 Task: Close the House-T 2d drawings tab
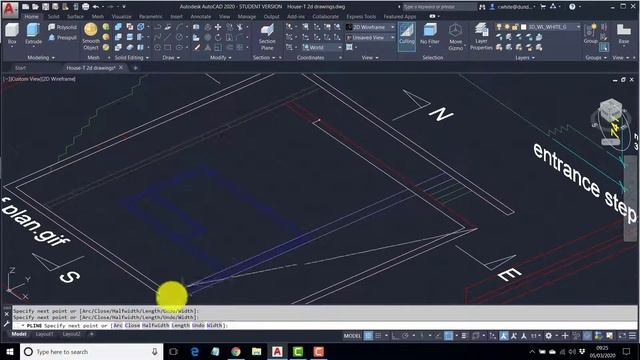click(x=121, y=68)
